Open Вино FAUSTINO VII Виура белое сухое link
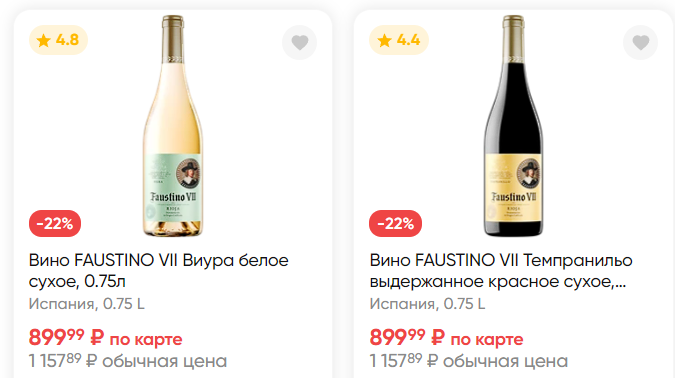This screenshot has height=378, width=675. click(158, 271)
